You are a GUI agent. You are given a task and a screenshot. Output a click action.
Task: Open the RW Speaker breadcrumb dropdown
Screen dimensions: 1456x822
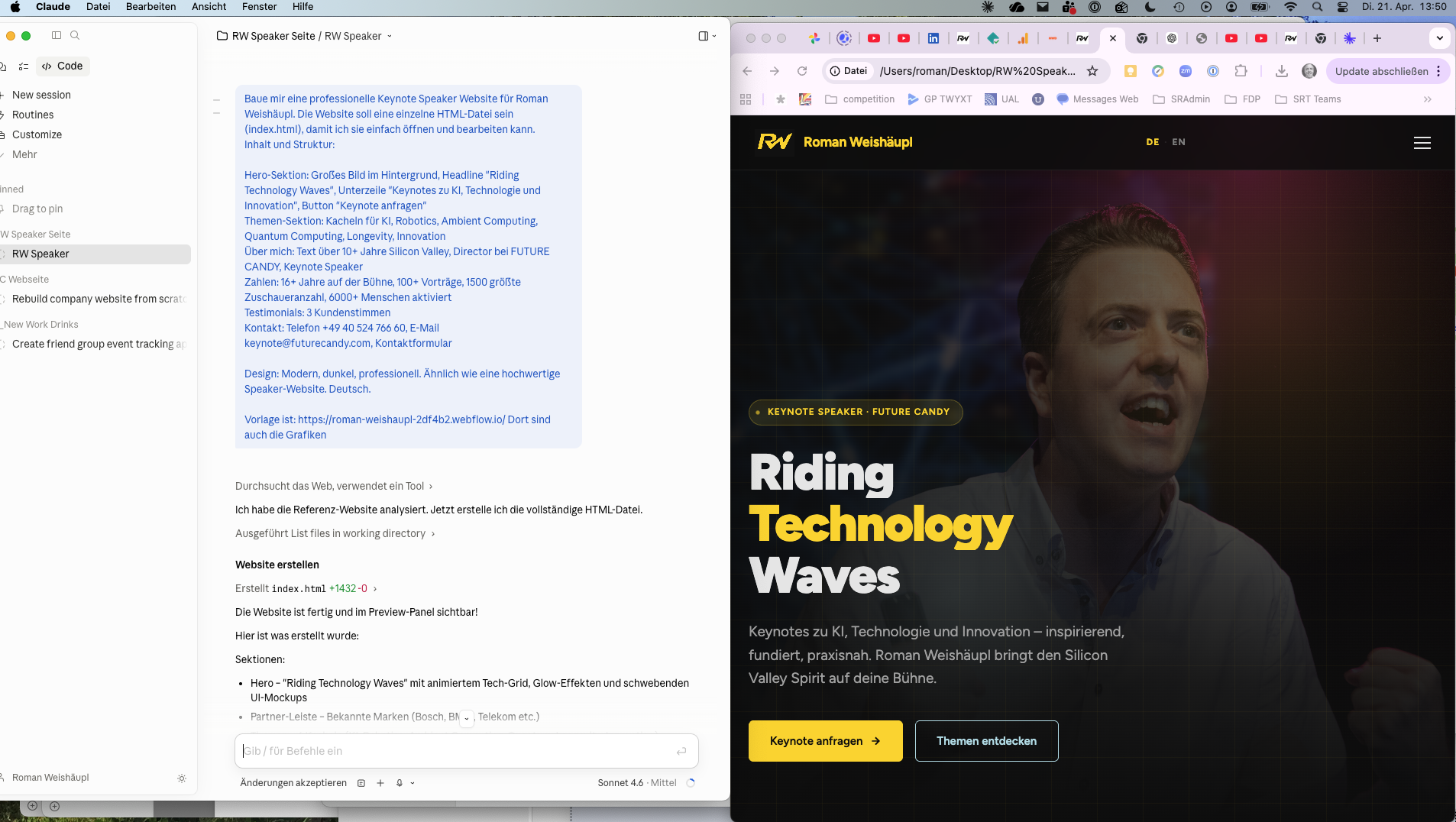[x=389, y=36]
